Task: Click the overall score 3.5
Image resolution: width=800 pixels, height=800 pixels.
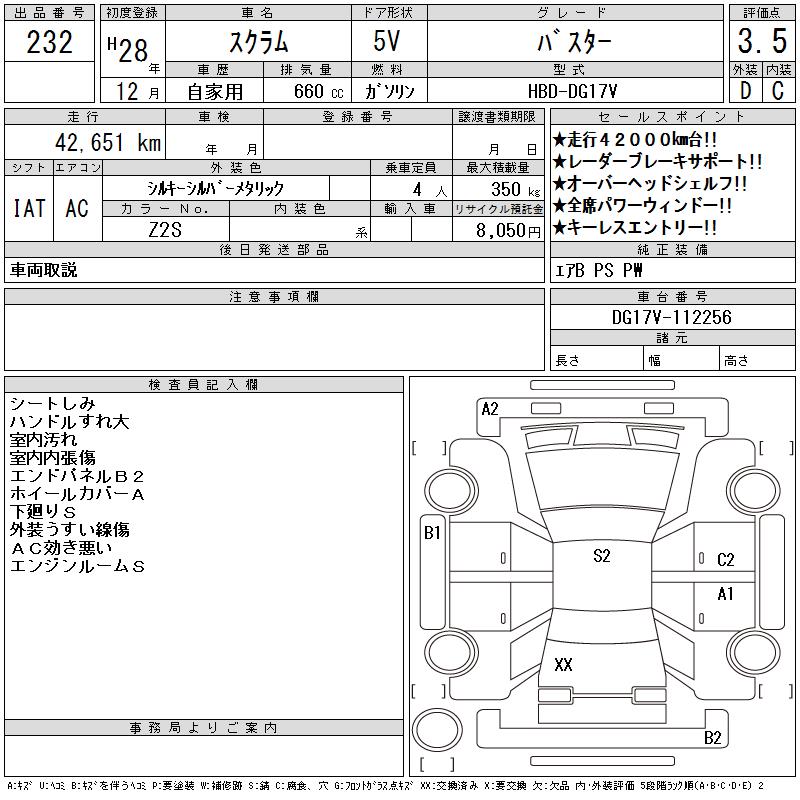Action: point(762,41)
